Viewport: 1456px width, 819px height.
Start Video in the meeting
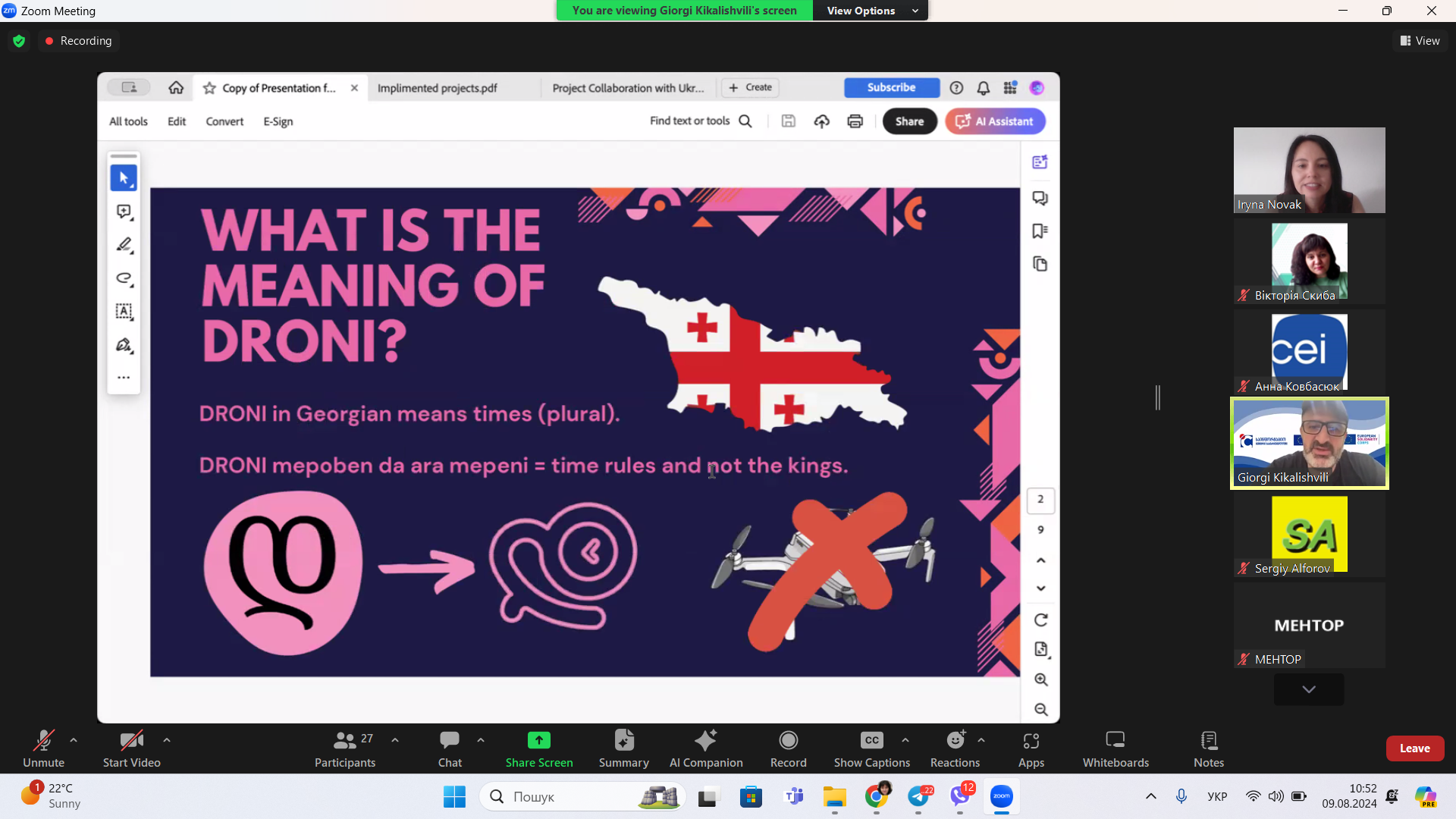(131, 748)
